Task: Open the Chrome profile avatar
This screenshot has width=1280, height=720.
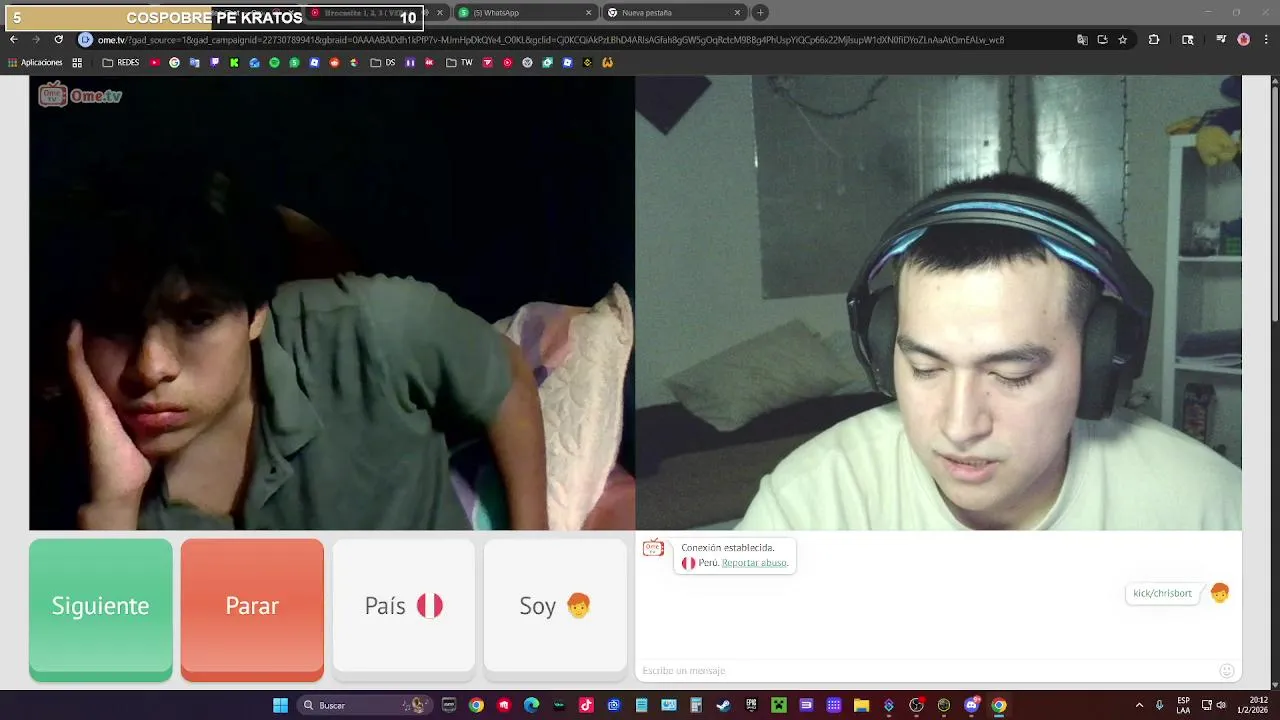Action: [1243, 40]
